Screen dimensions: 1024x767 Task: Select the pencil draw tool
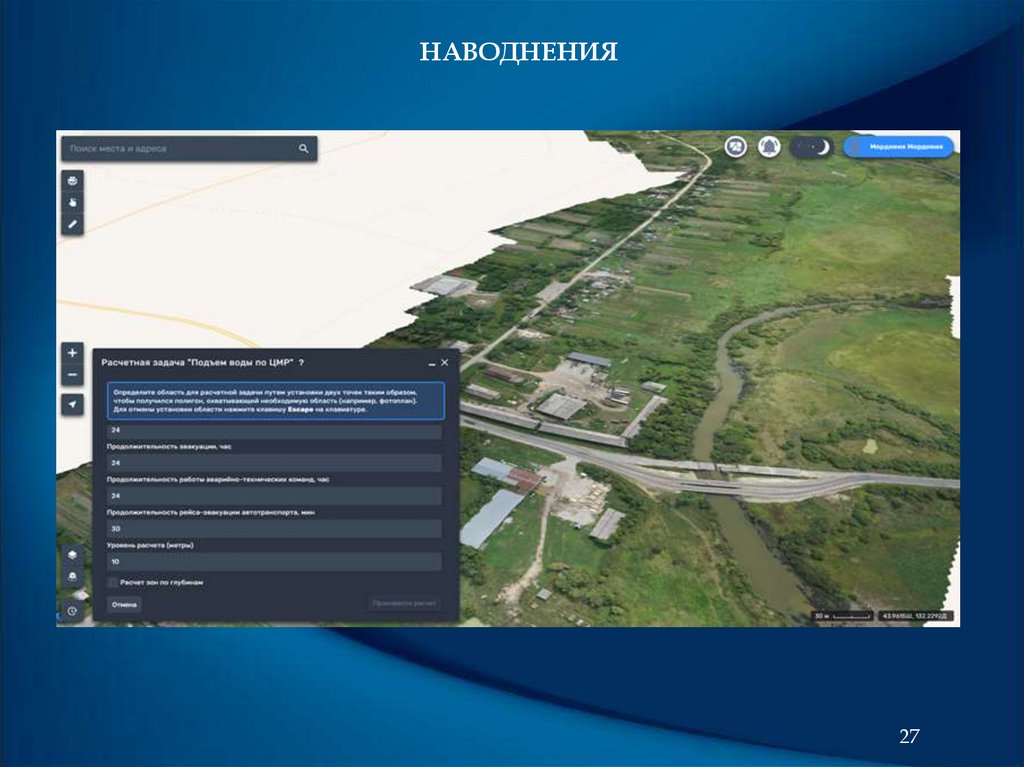pyautogui.click(x=72, y=224)
